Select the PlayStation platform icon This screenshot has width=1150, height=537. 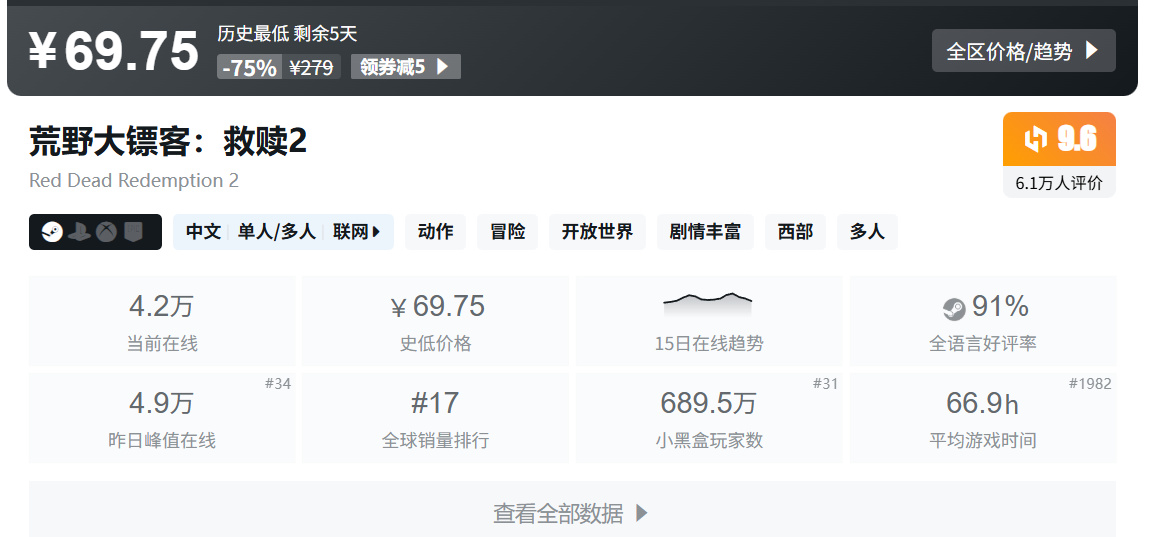79,232
